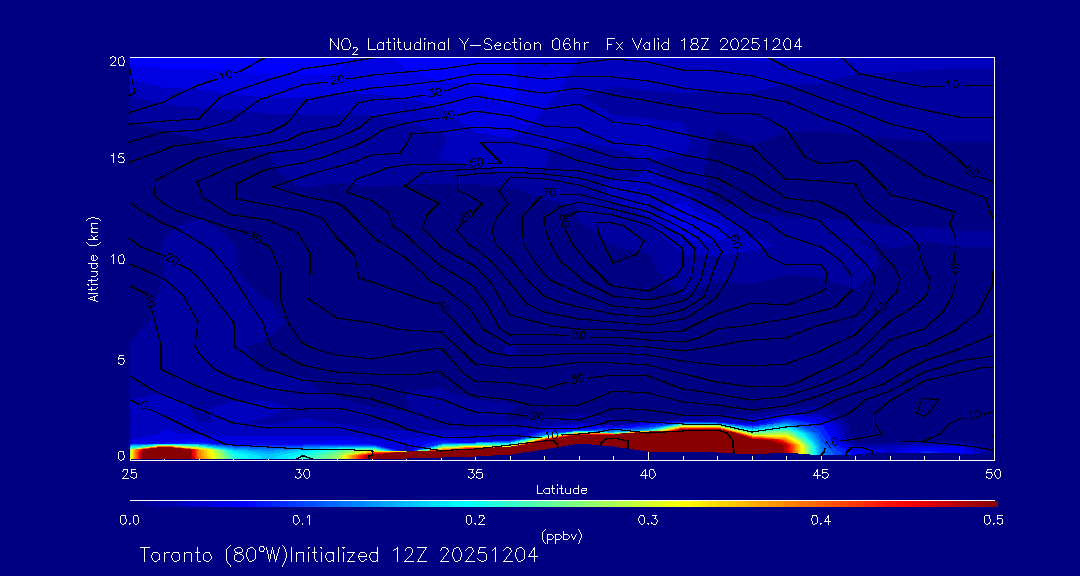
Task: Click the "80" contour label near the jet core
Action: pyautogui.click(x=567, y=222)
